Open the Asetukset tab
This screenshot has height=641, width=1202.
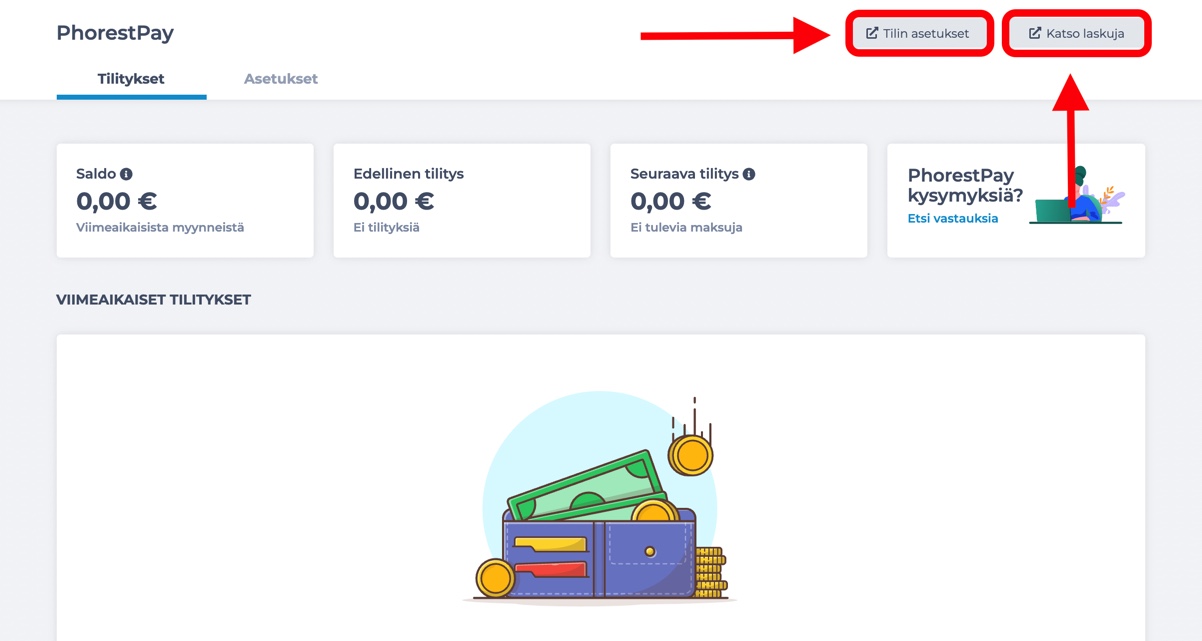click(281, 79)
